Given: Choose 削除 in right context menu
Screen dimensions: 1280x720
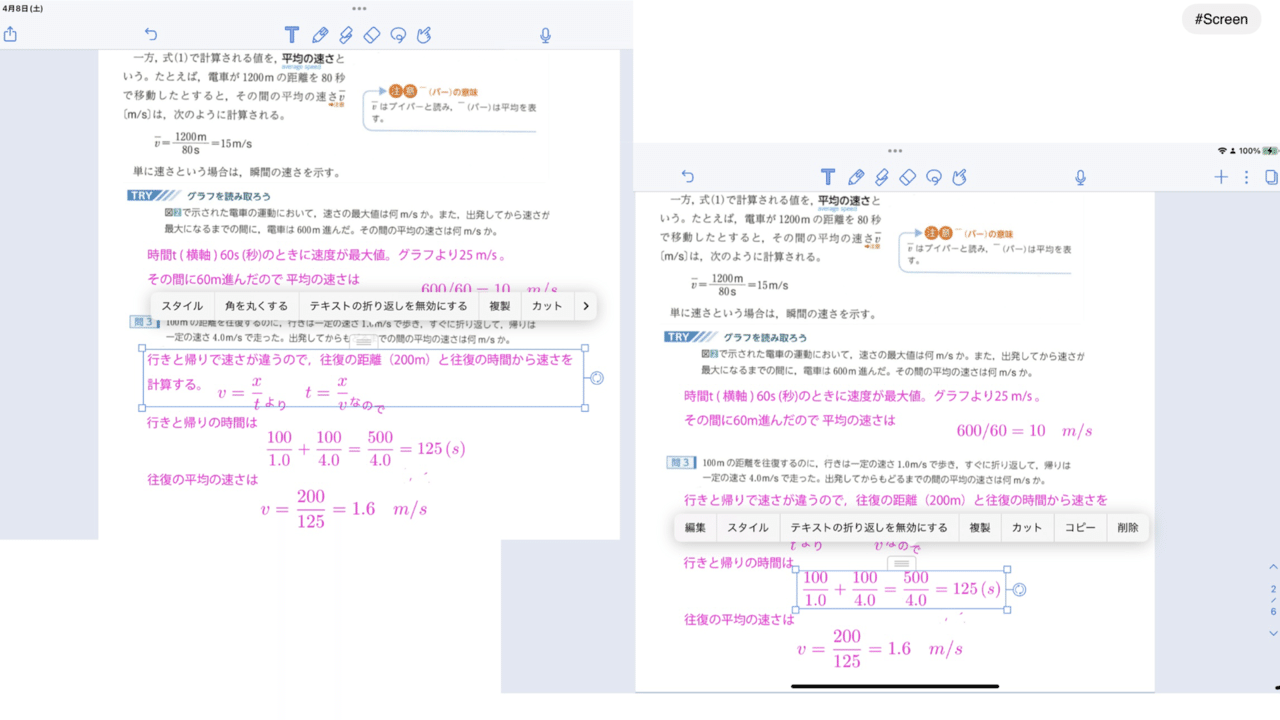Looking at the screenshot, I should point(1128,528).
